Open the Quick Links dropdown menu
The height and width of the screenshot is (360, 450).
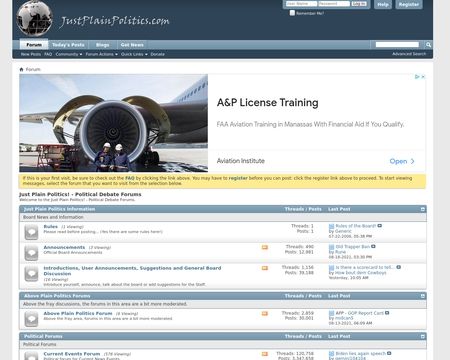[134, 54]
